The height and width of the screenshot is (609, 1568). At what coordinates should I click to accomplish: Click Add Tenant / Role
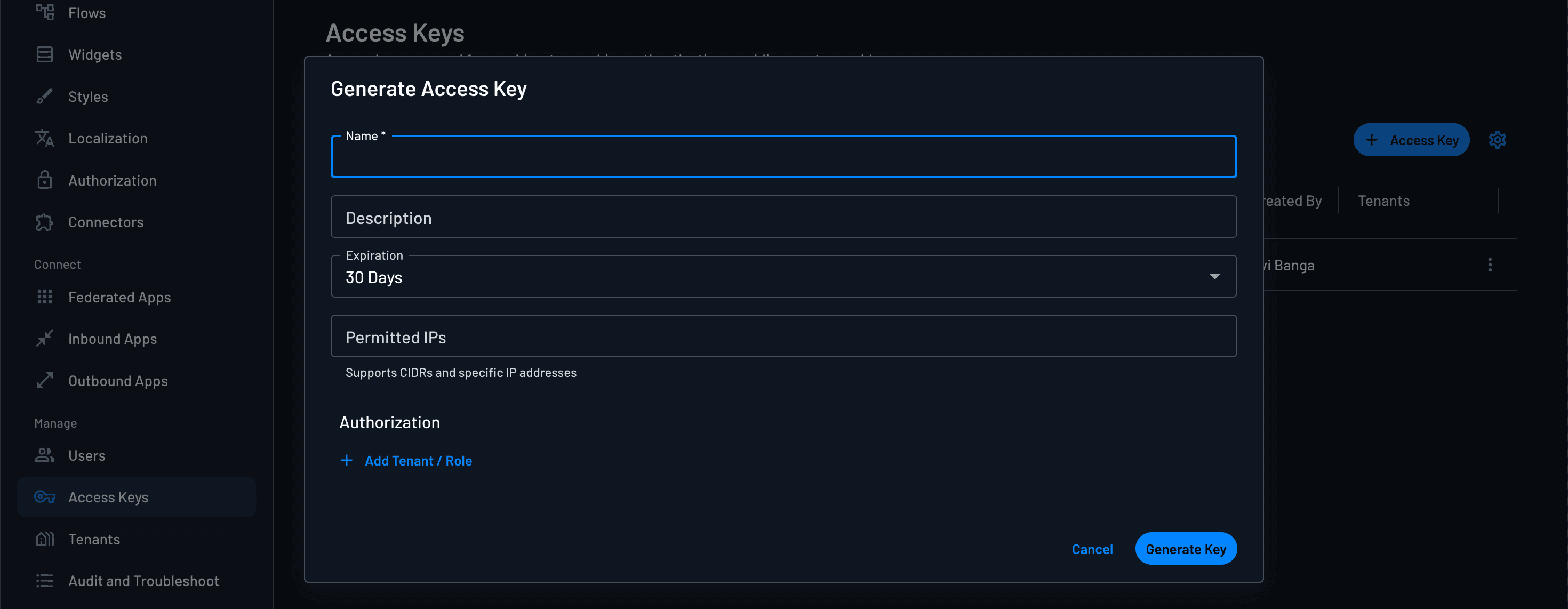(x=406, y=461)
